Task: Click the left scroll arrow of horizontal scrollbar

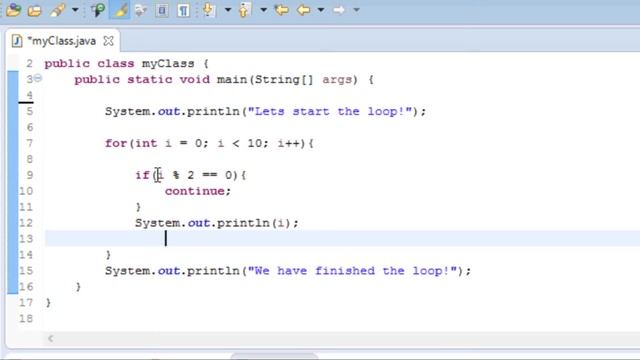Action: (x=51, y=338)
